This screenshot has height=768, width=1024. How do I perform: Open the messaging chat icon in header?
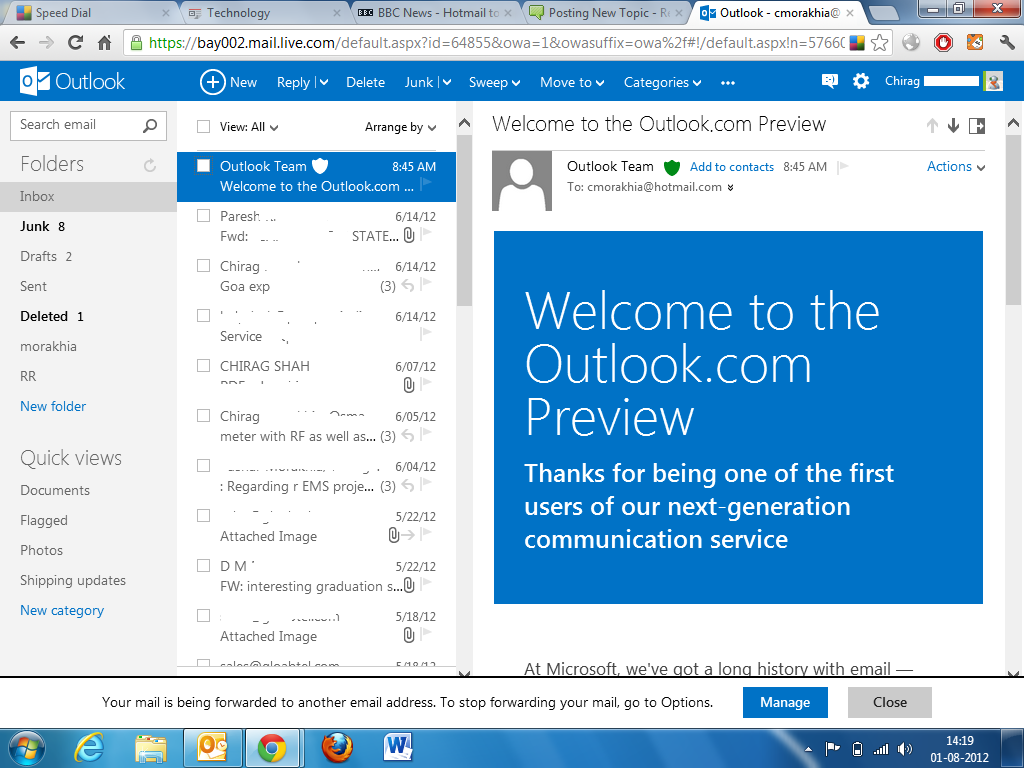pyautogui.click(x=829, y=81)
